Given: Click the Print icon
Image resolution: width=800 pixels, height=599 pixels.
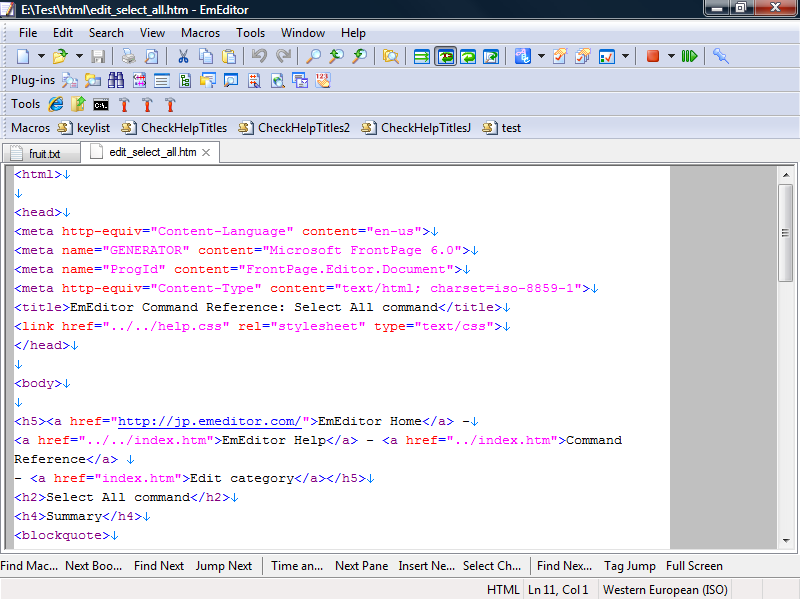Looking at the screenshot, I should [x=129, y=56].
